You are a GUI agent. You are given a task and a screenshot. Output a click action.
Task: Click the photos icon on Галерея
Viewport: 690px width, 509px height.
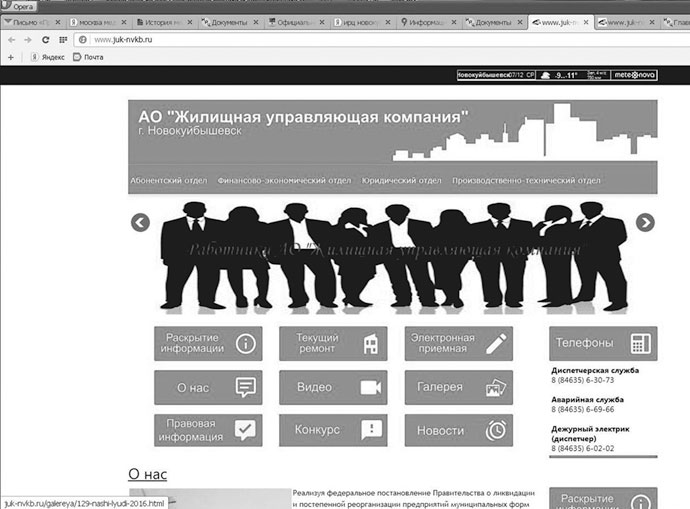tap(496, 388)
